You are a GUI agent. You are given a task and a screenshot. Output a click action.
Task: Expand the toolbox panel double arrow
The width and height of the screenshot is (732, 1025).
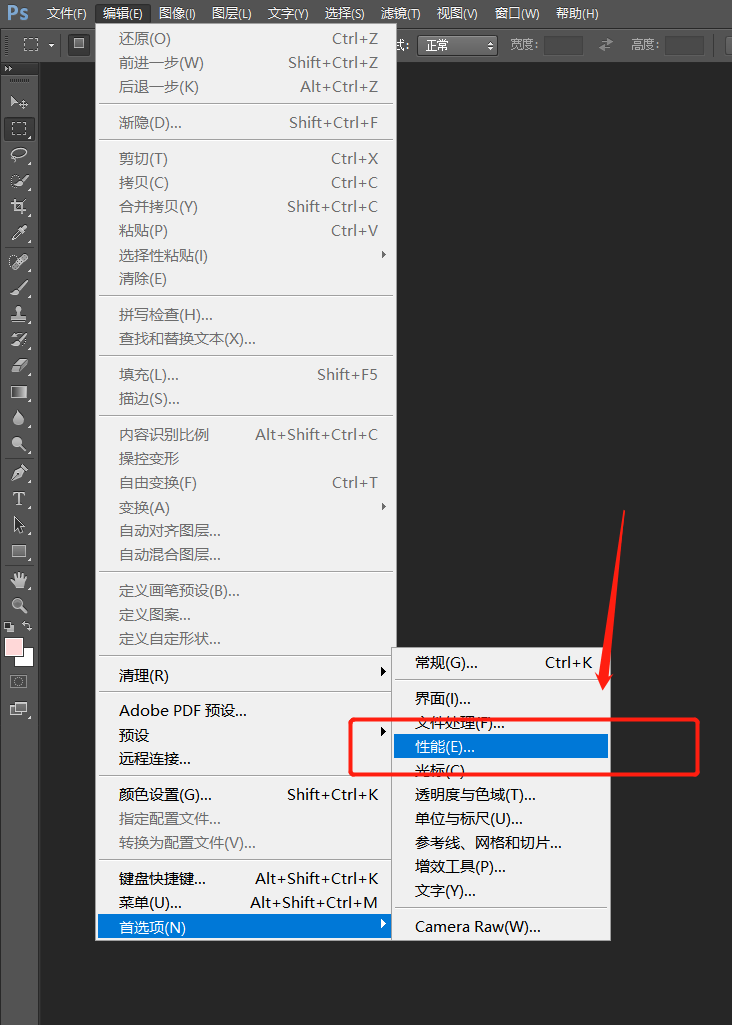click(7, 68)
